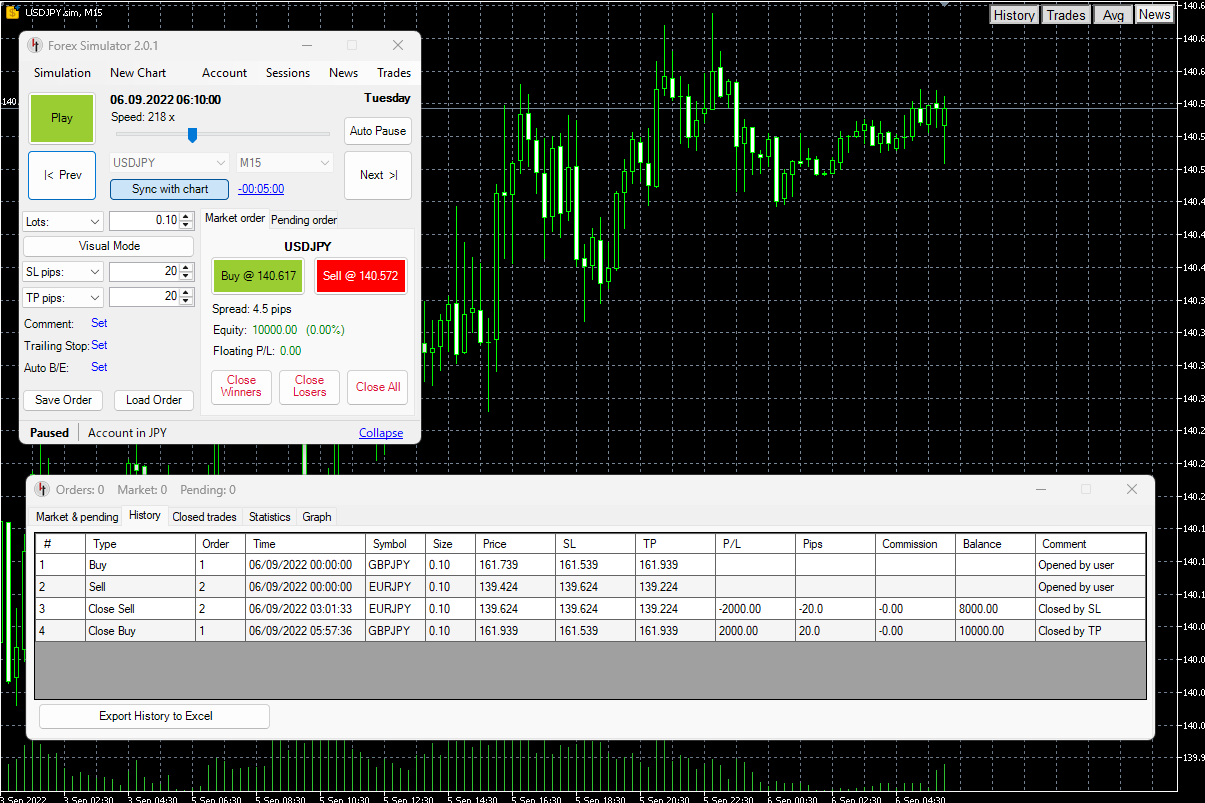Switch to the Pending order tab

tap(304, 220)
